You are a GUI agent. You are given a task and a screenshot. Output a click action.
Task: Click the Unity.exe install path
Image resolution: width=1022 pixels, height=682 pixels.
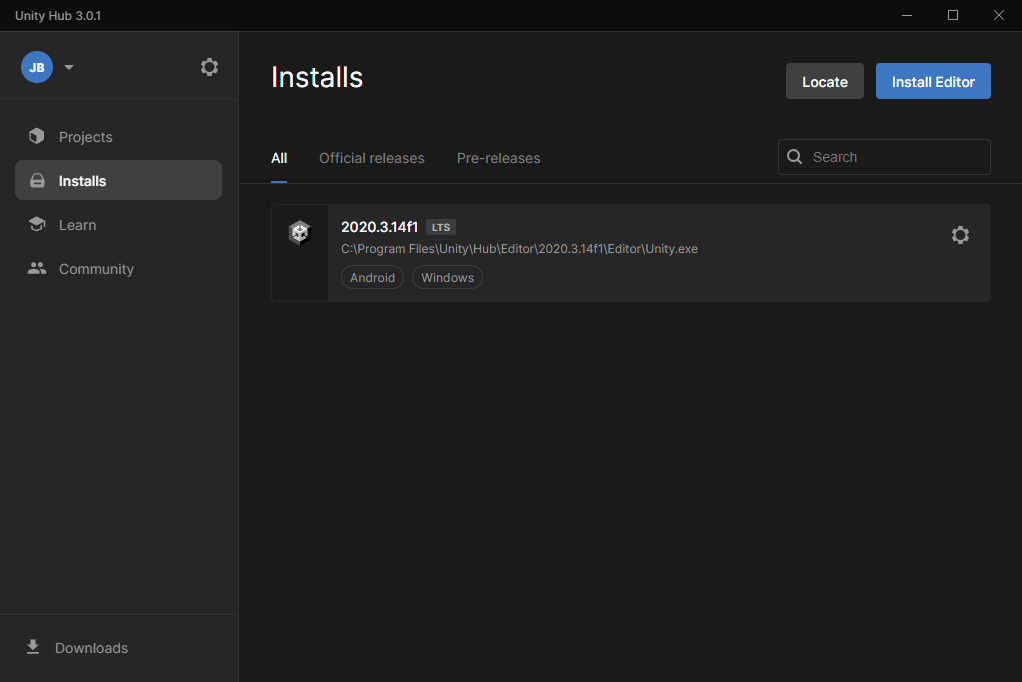pos(519,249)
